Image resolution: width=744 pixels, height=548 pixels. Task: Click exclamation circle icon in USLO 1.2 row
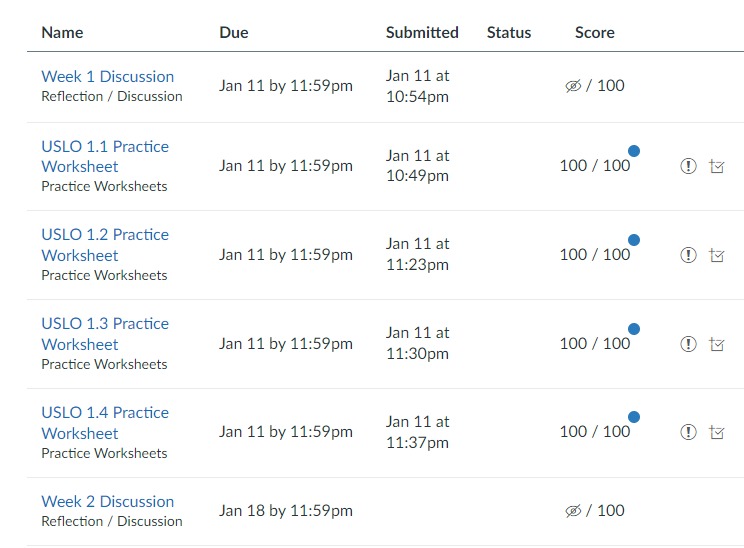click(688, 255)
